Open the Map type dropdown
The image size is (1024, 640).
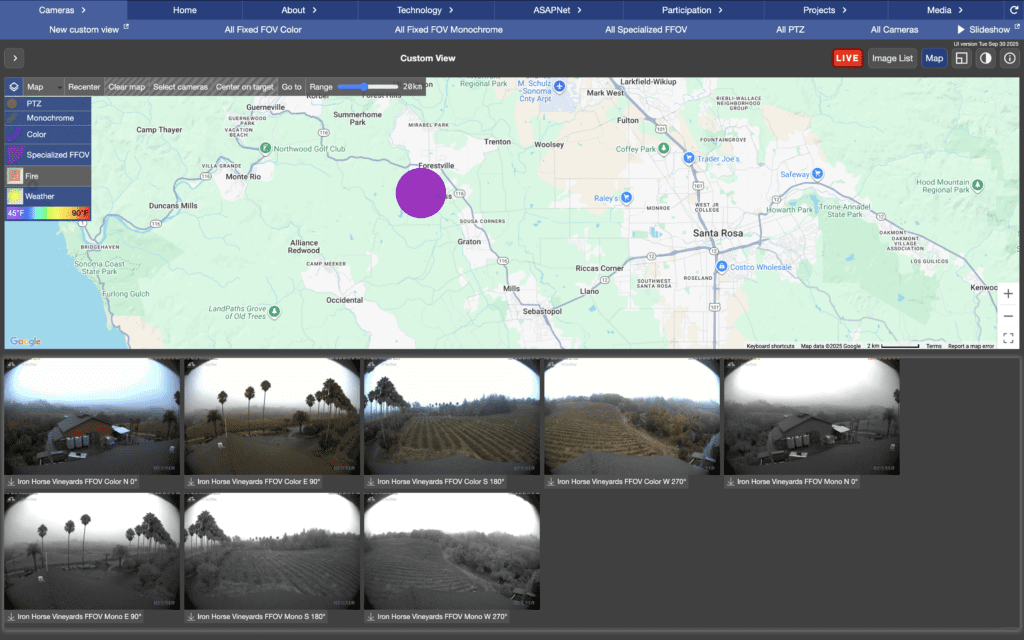click(x=44, y=87)
